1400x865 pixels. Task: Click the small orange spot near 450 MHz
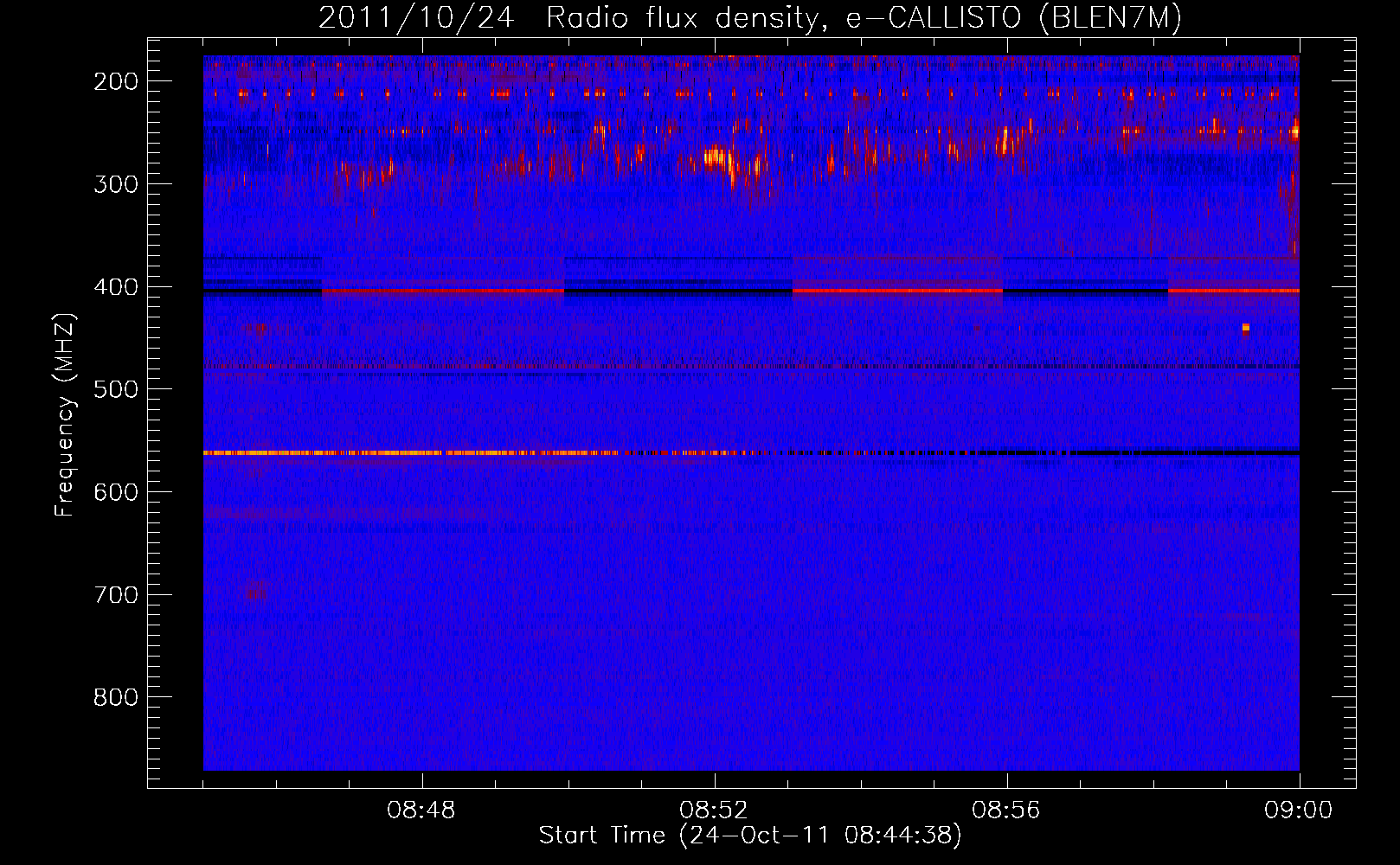[1246, 328]
